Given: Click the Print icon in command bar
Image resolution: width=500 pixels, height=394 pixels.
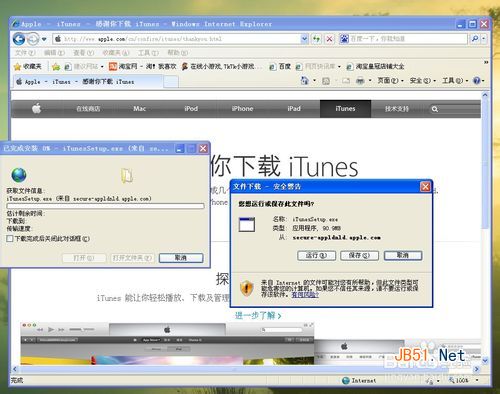Looking at the screenshot, I should pos(360,81).
